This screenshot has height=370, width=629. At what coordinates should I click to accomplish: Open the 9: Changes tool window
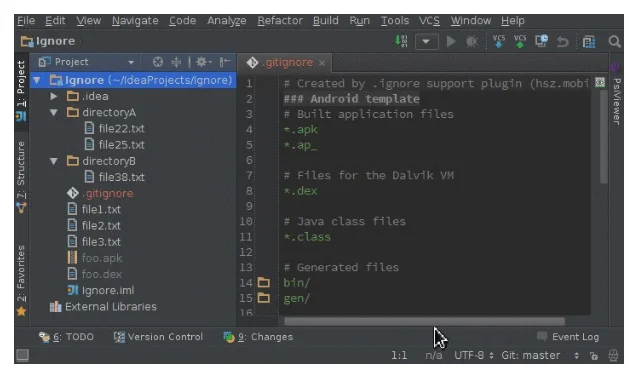pyautogui.click(x=258, y=337)
